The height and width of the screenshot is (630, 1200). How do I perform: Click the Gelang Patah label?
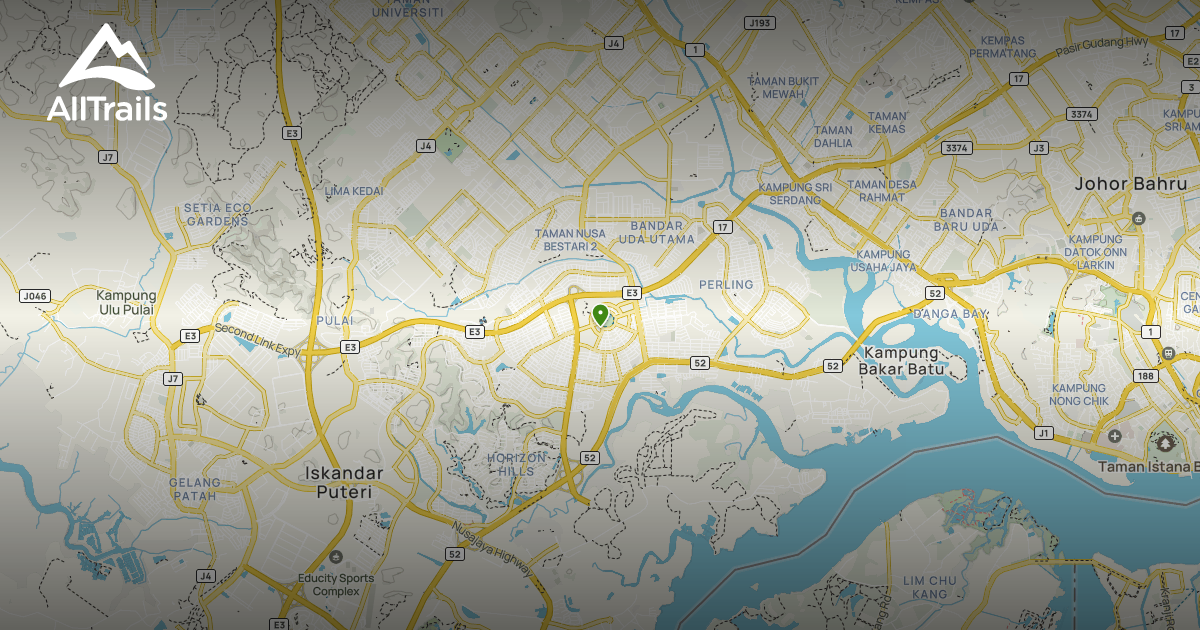pos(194,489)
